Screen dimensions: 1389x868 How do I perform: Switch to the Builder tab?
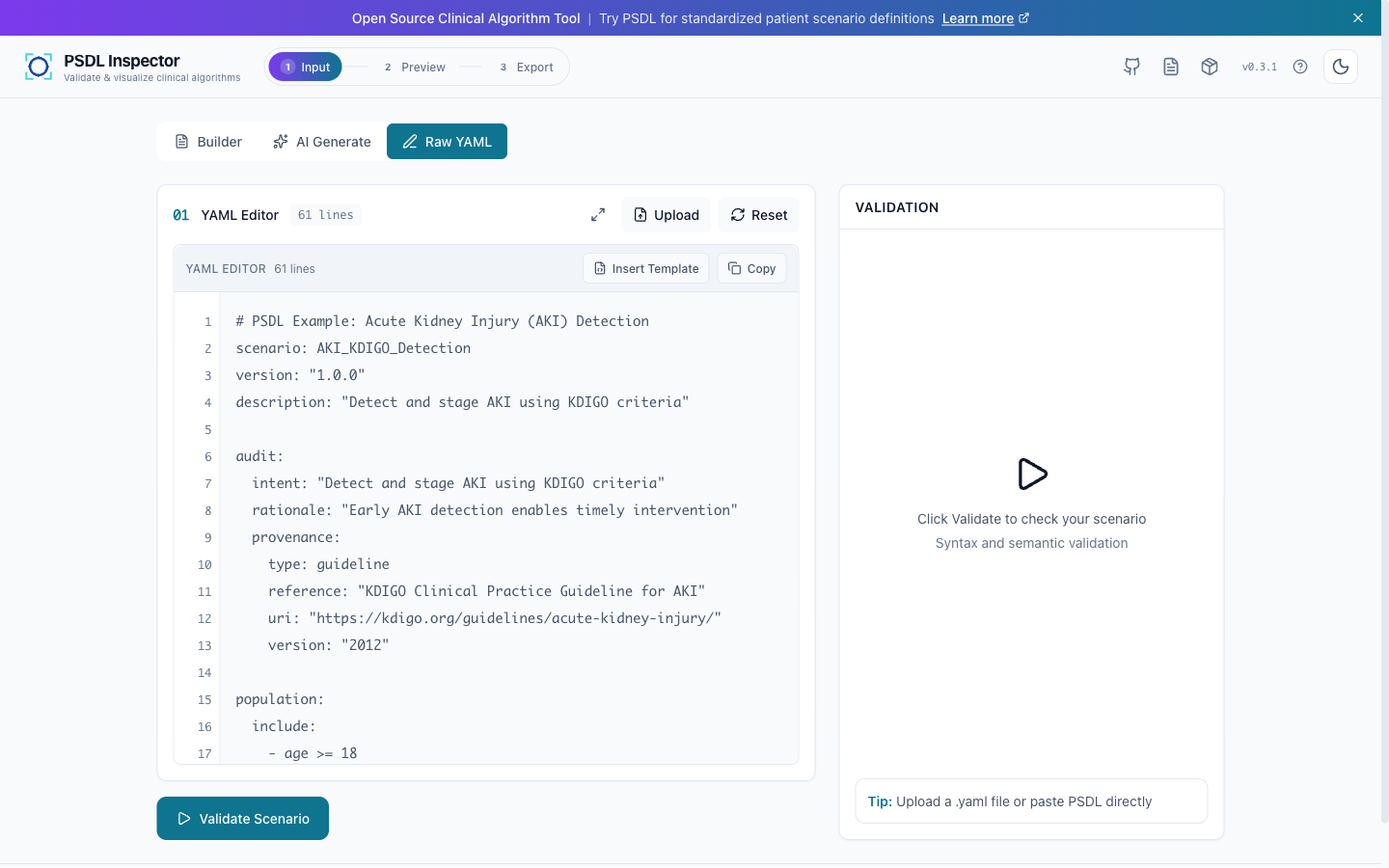[208, 142]
